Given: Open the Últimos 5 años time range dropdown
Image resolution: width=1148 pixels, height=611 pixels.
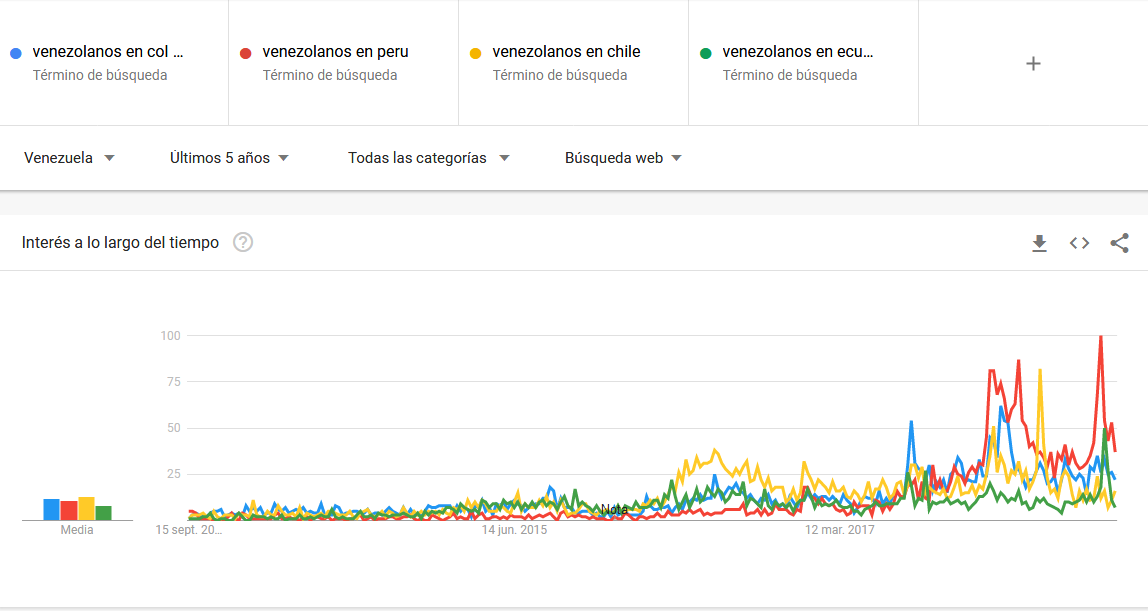Looking at the screenshot, I should pyautogui.click(x=229, y=158).
